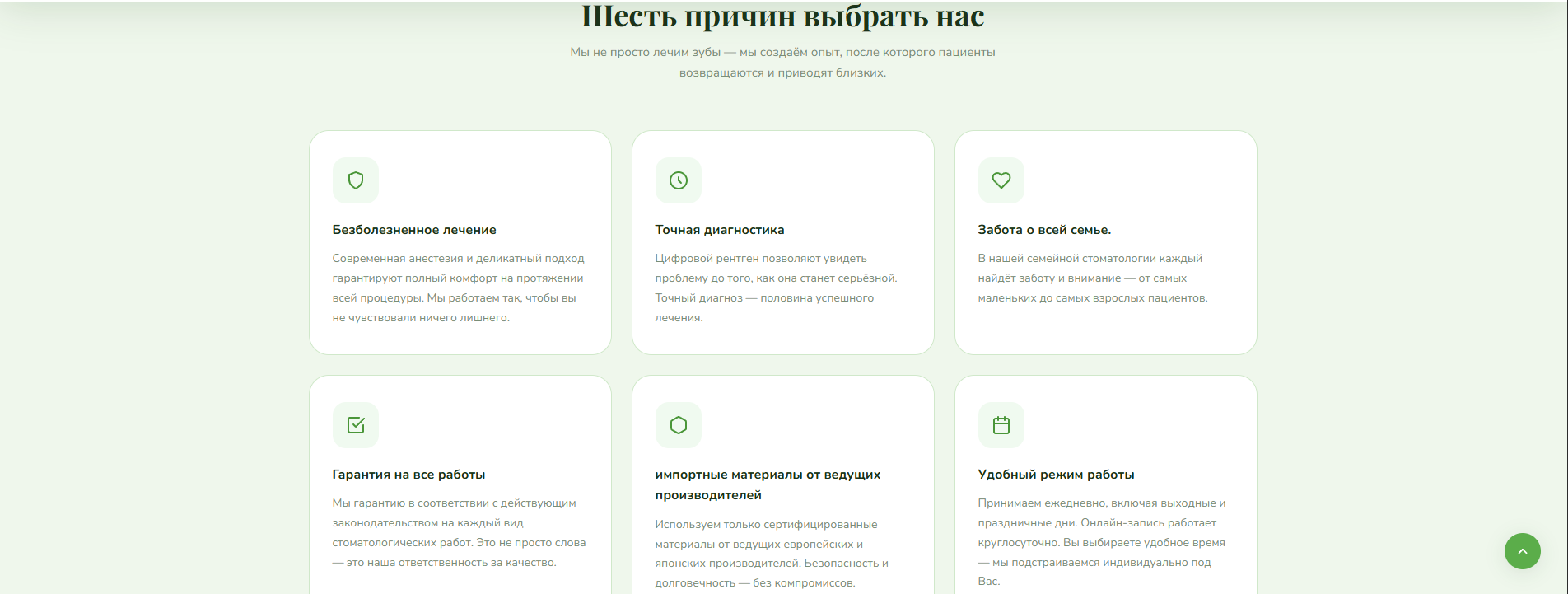
Task: Click the paragraph starting Используем только сертифицированные
Action: pos(772,554)
